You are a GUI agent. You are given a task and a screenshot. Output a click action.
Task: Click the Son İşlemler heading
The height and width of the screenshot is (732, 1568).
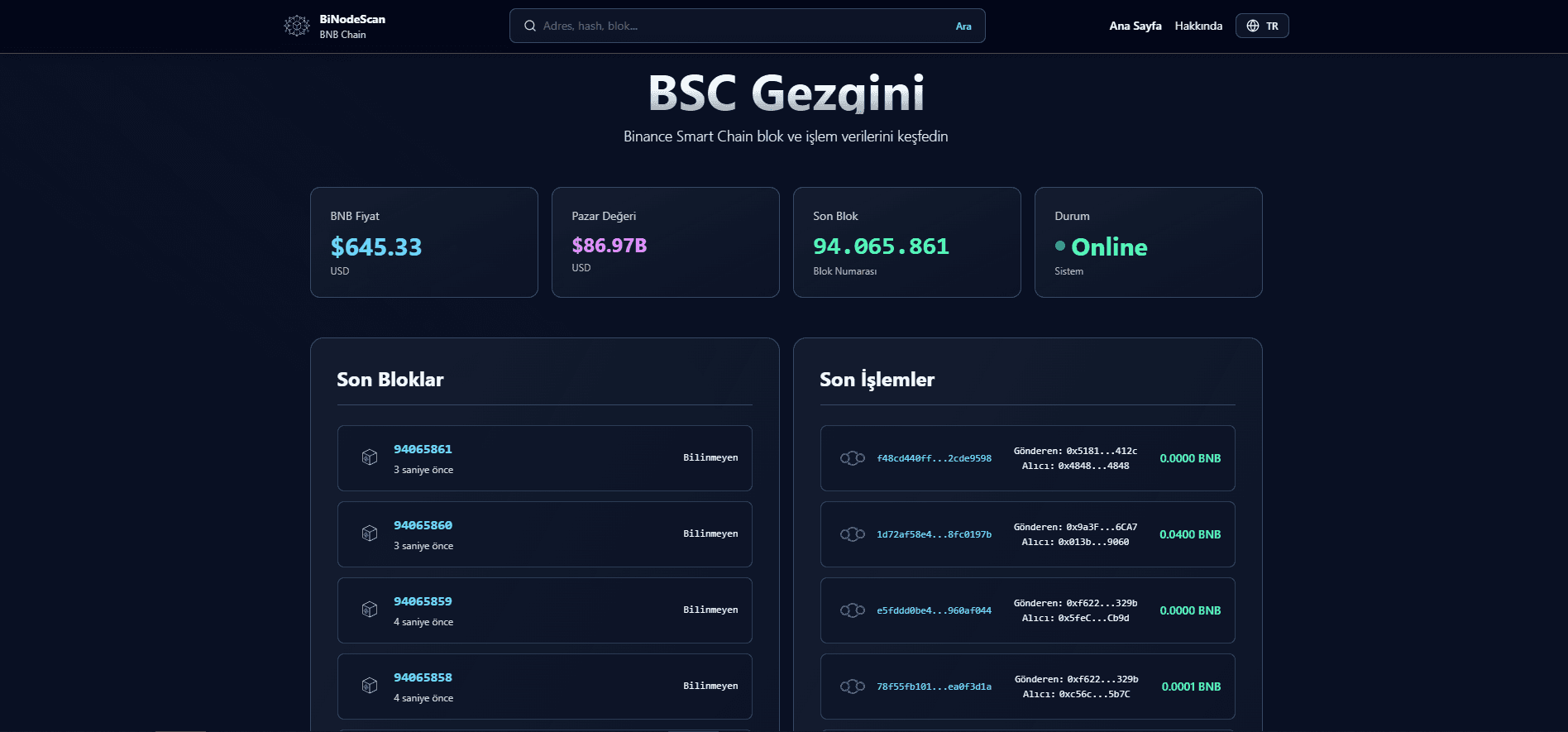(x=877, y=380)
